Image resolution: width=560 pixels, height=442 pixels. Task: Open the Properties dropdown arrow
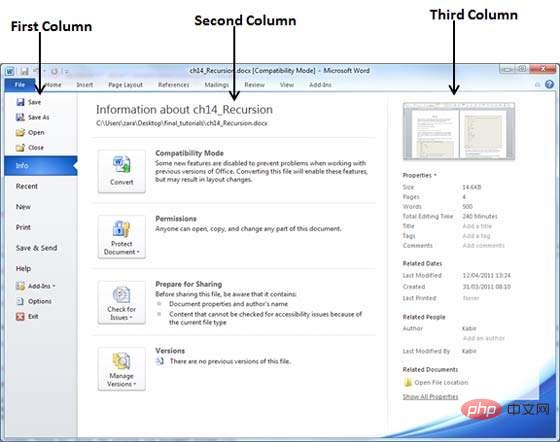(x=435, y=175)
